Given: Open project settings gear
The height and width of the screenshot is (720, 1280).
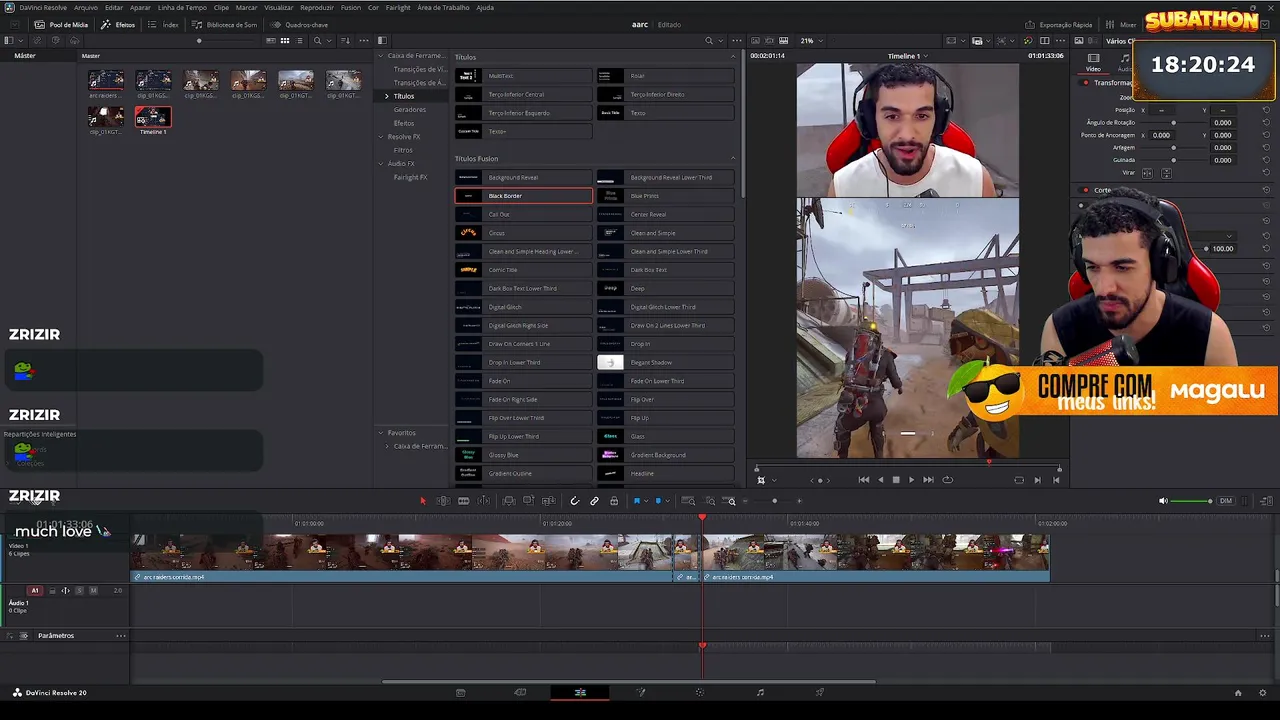Looking at the screenshot, I should 1262,692.
